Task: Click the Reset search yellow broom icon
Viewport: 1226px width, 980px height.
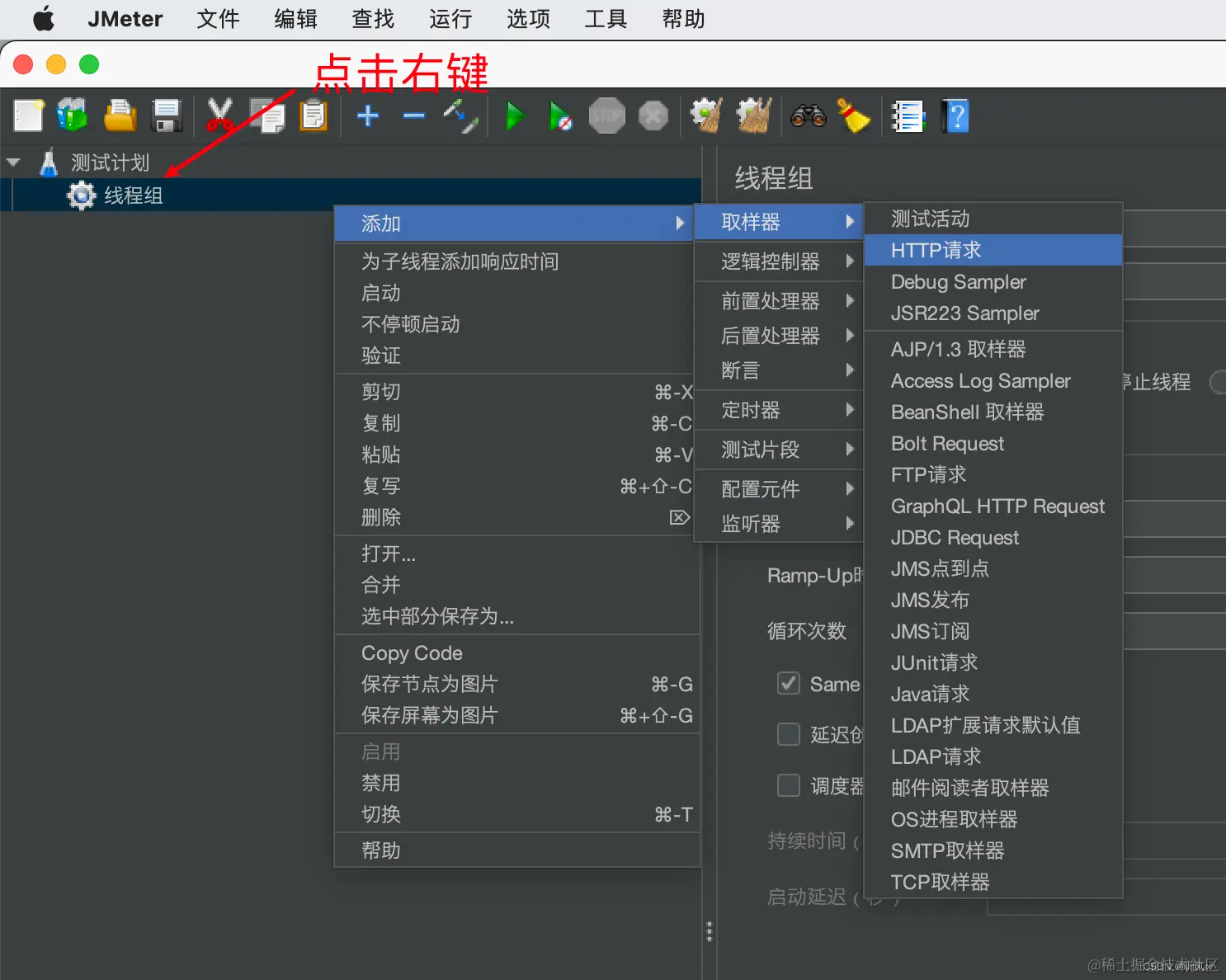Action: pyautogui.click(x=854, y=115)
